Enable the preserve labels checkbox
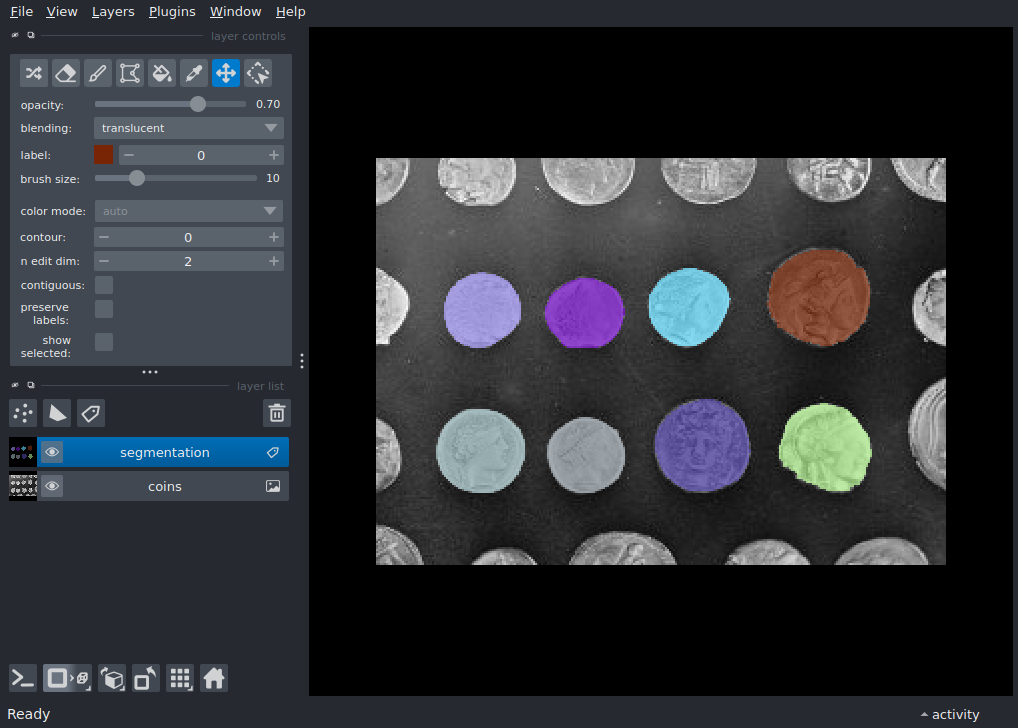The height and width of the screenshot is (728, 1018). (104, 309)
